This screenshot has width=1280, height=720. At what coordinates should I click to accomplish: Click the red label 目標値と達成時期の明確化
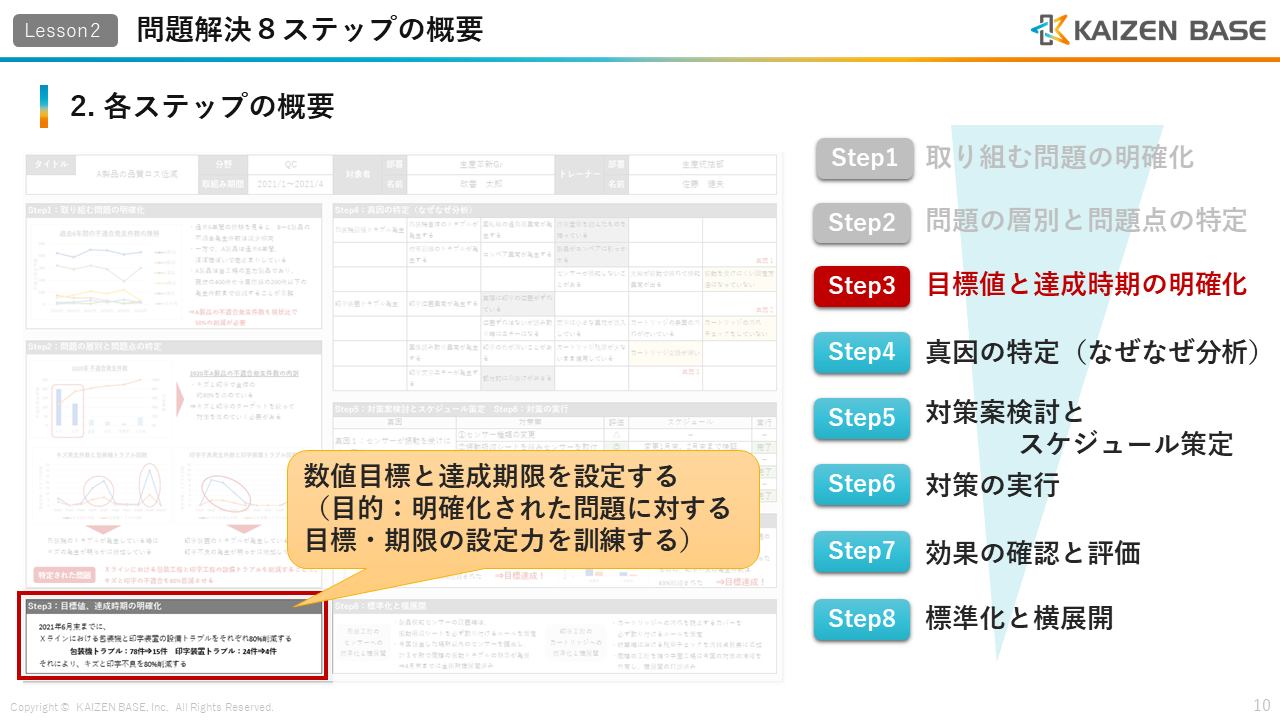(1087, 285)
